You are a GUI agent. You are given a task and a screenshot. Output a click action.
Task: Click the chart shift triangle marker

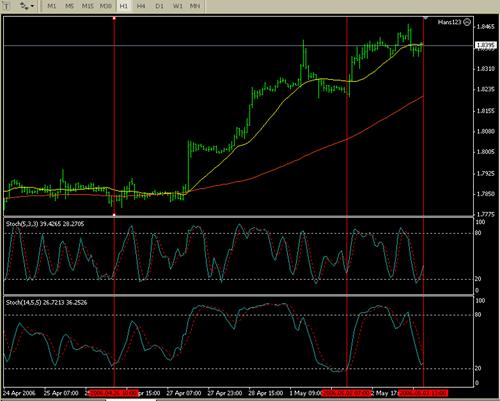coord(426,17)
